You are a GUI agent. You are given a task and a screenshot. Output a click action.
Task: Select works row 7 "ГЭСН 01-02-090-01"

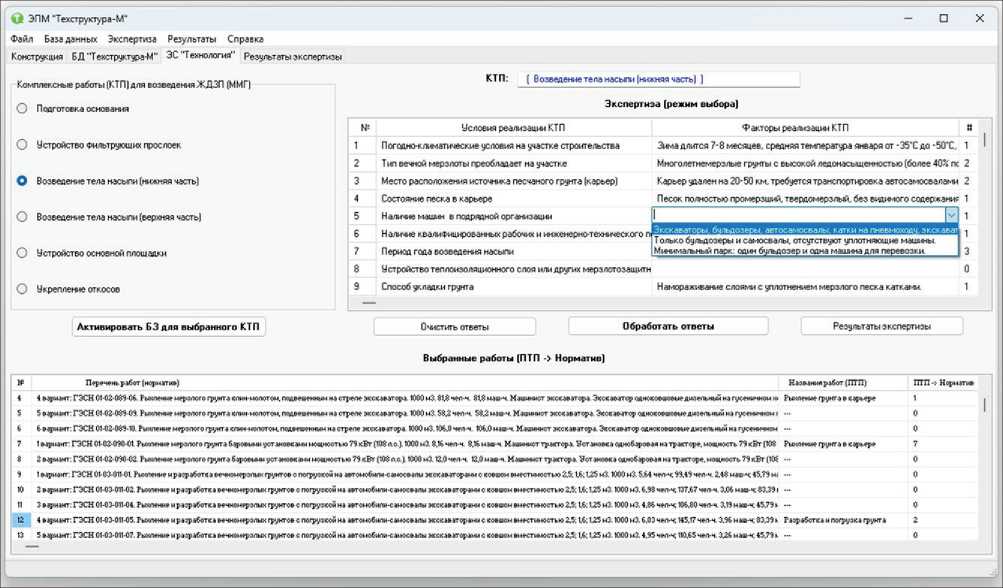click(406, 443)
